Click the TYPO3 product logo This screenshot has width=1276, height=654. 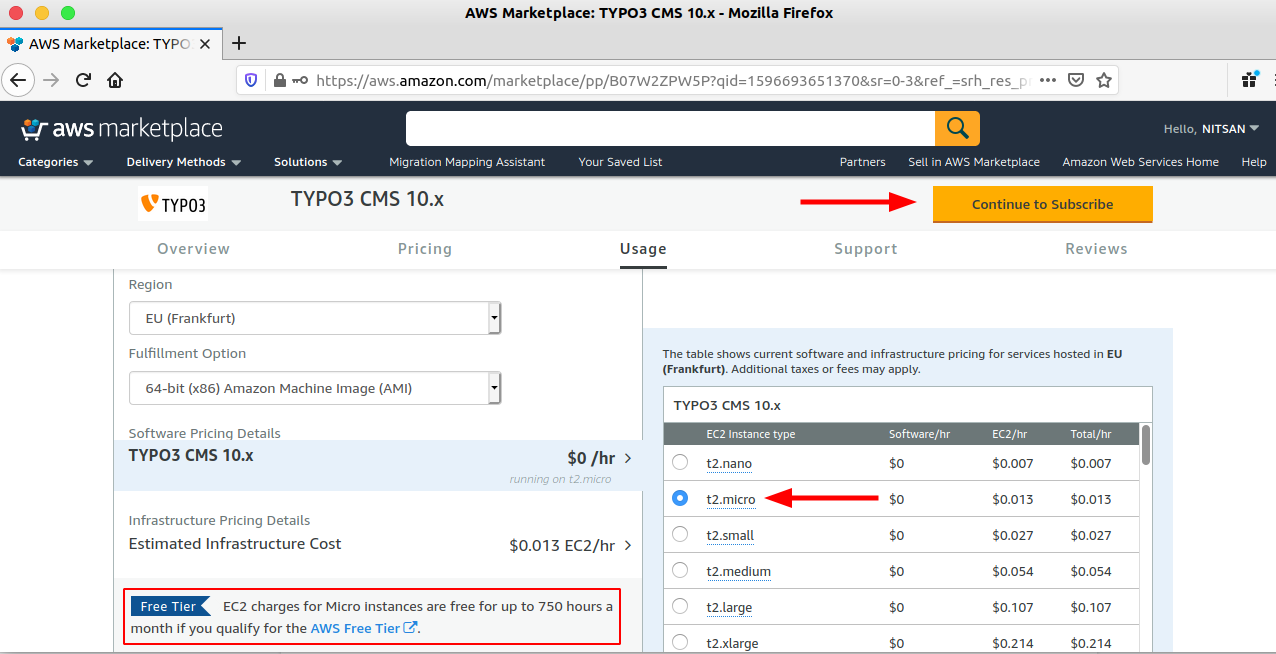[172, 203]
